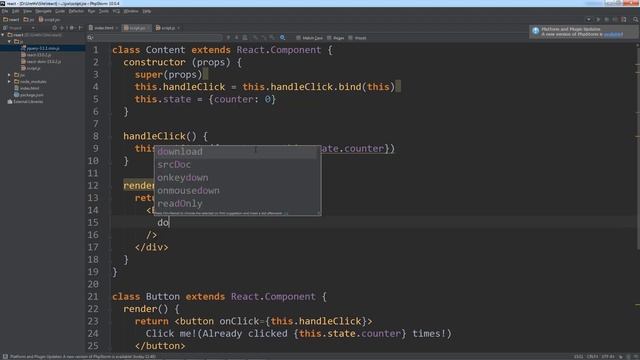The image size is (640, 360).
Task: Select the jquery min.js file
Action: 43,48
